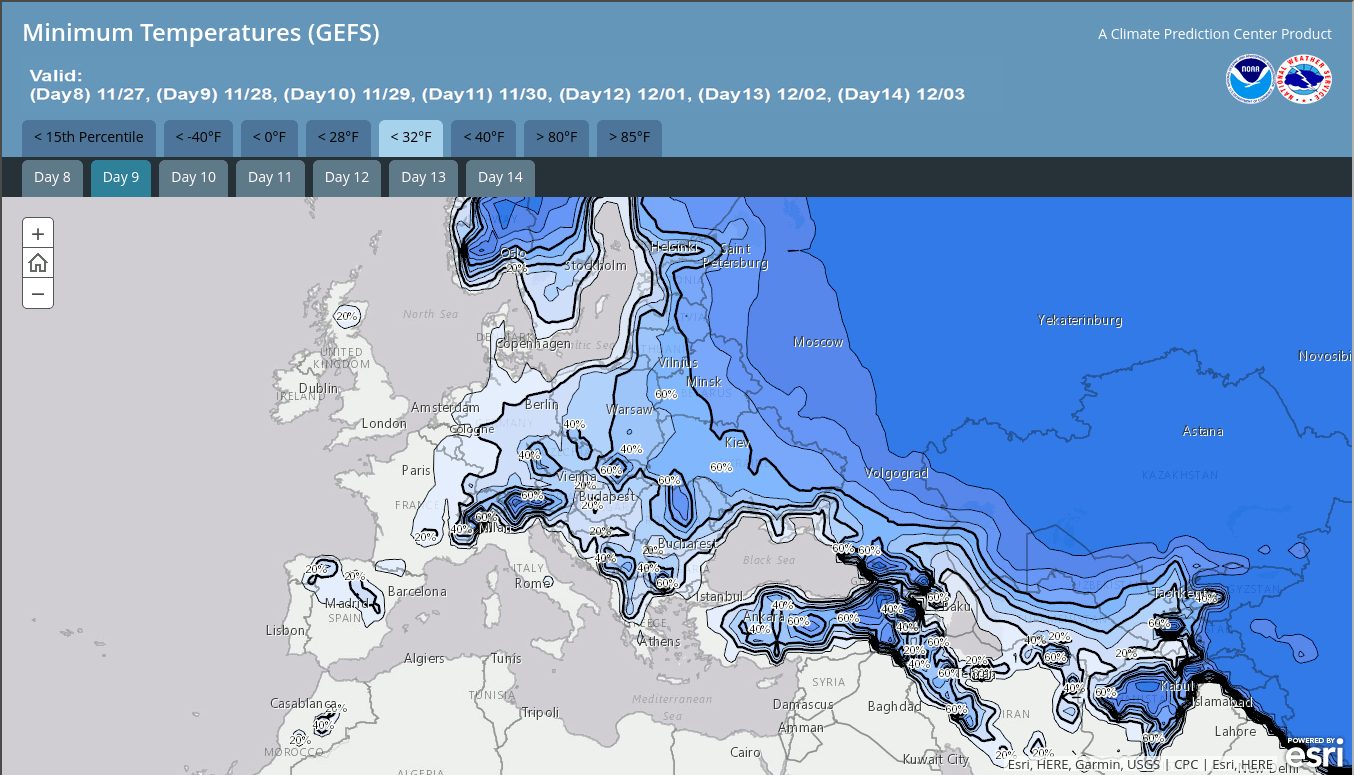The width and height of the screenshot is (1354, 775).
Task: Zoom out of the map with minus button
Action: coord(38,293)
